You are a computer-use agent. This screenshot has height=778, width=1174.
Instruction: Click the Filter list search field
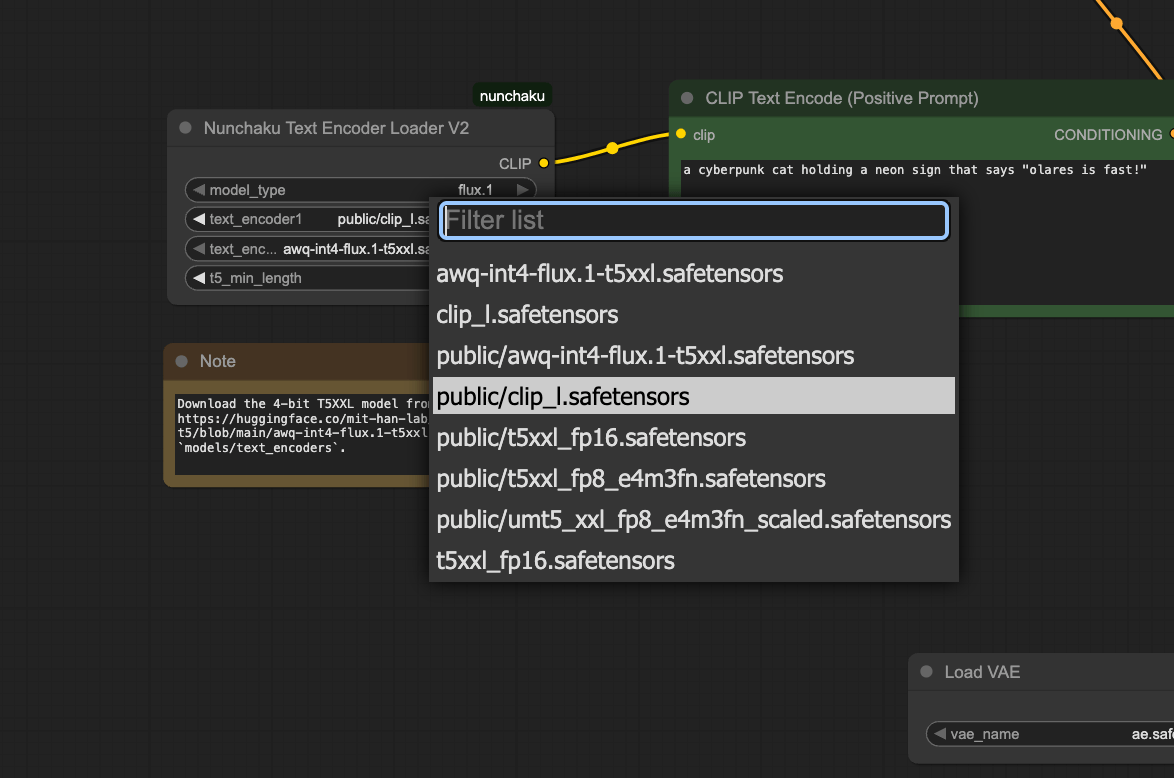click(693, 220)
